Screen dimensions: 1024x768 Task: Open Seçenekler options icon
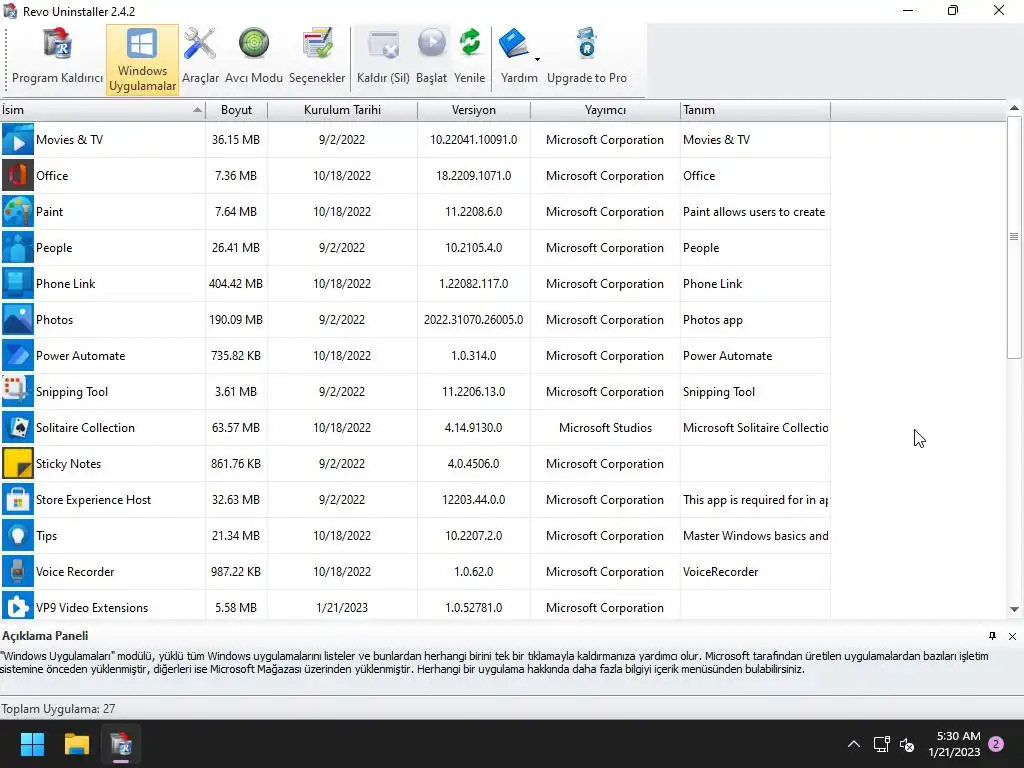tap(317, 44)
